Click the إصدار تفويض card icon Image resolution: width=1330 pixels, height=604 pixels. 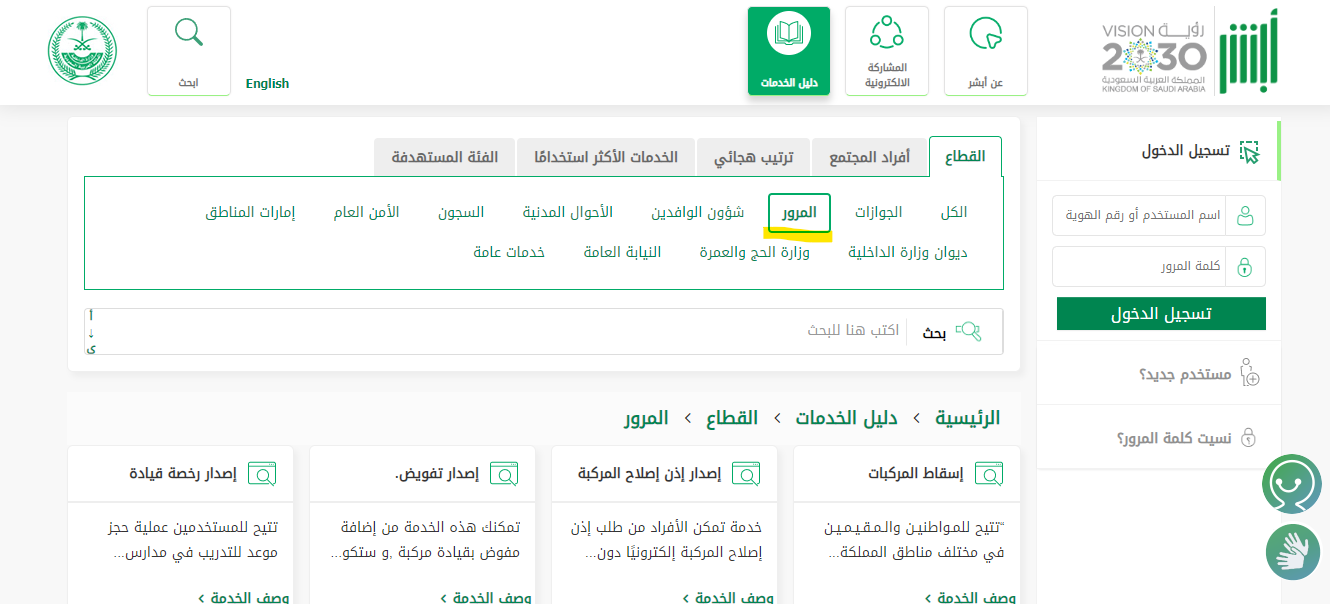point(504,474)
